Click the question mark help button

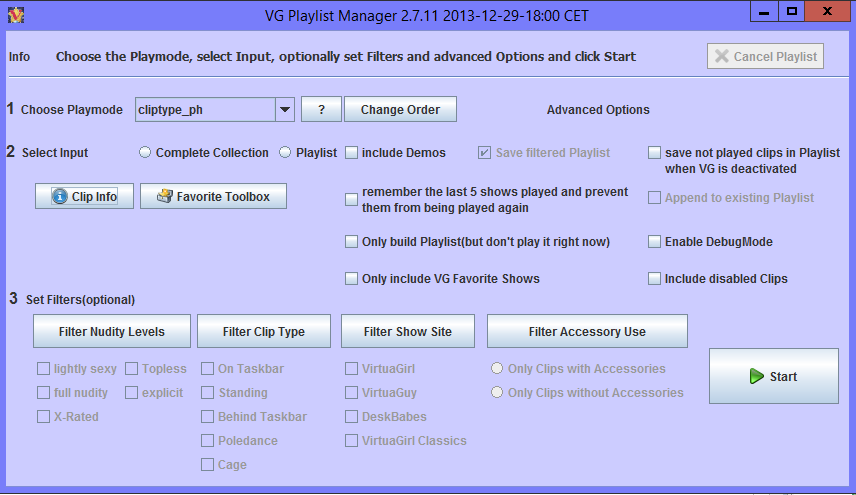[322, 110]
